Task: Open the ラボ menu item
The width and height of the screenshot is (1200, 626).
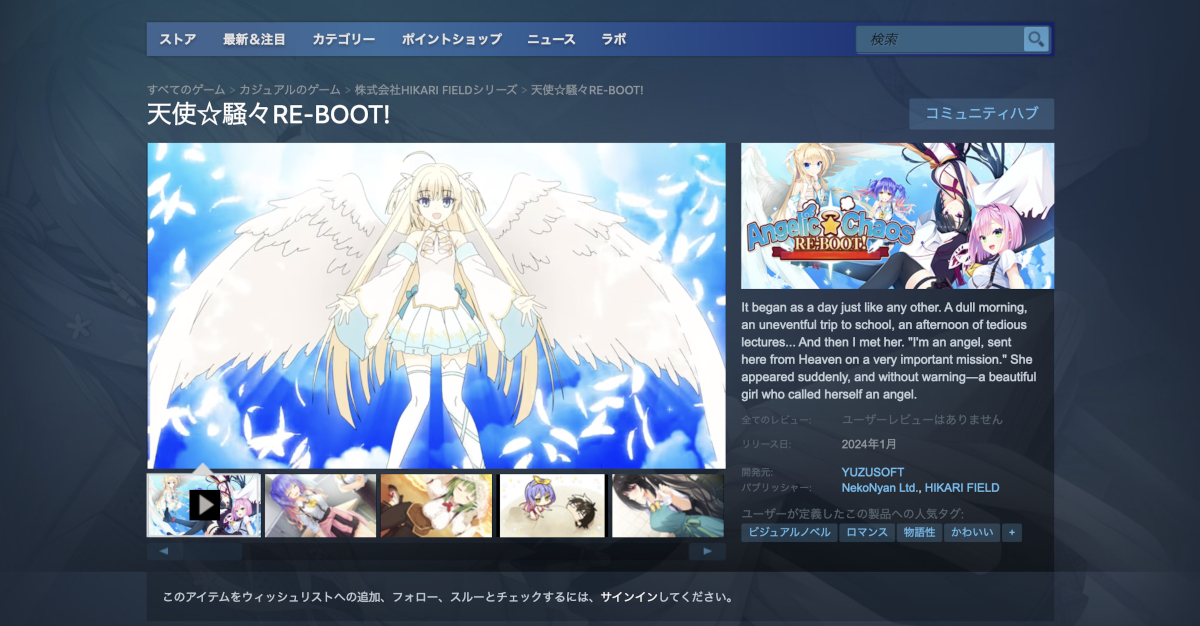Action: pos(613,40)
